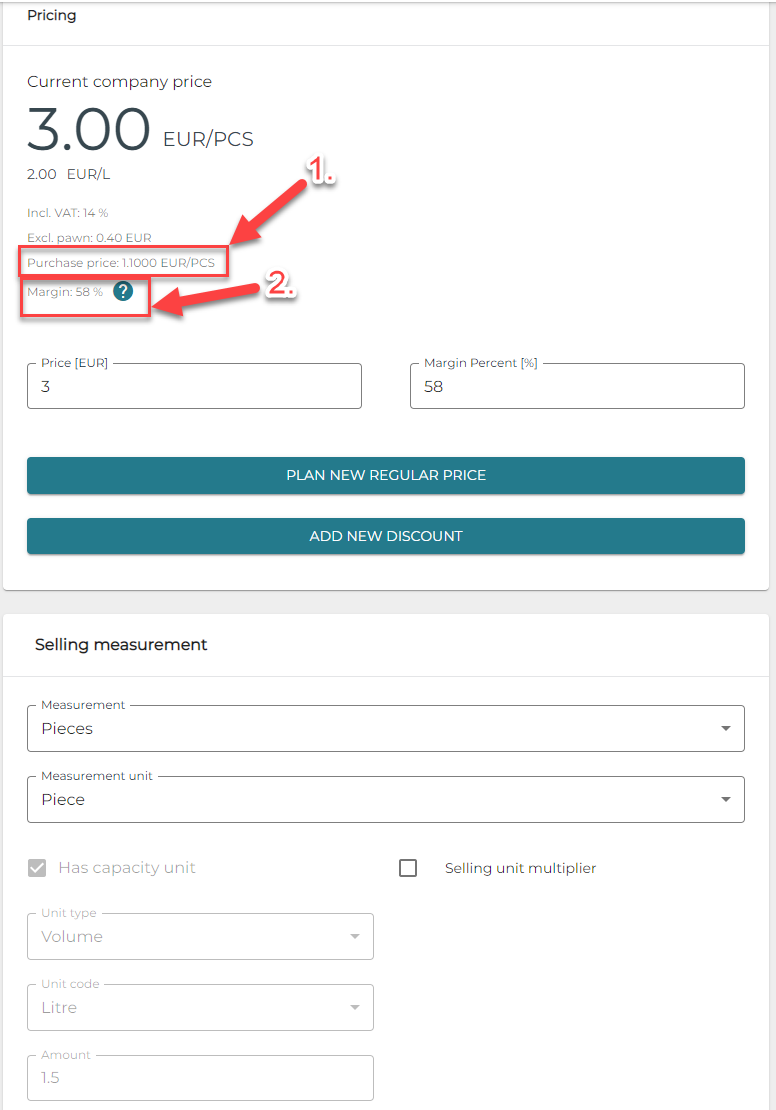776x1110 pixels.
Task: Click the Amount field showing 1.5
Action: (200, 1079)
